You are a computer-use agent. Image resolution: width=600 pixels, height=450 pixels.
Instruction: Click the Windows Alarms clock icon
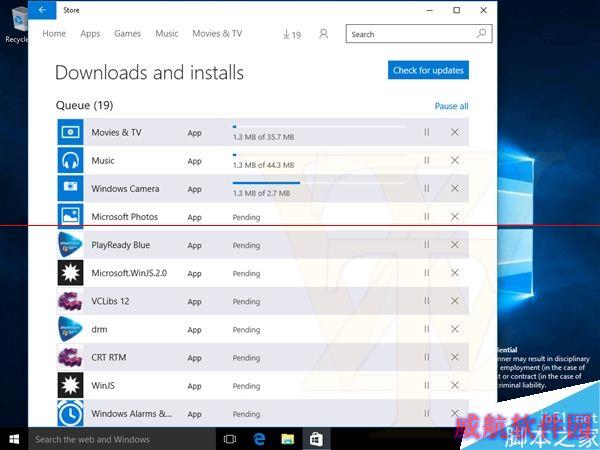tap(70, 413)
